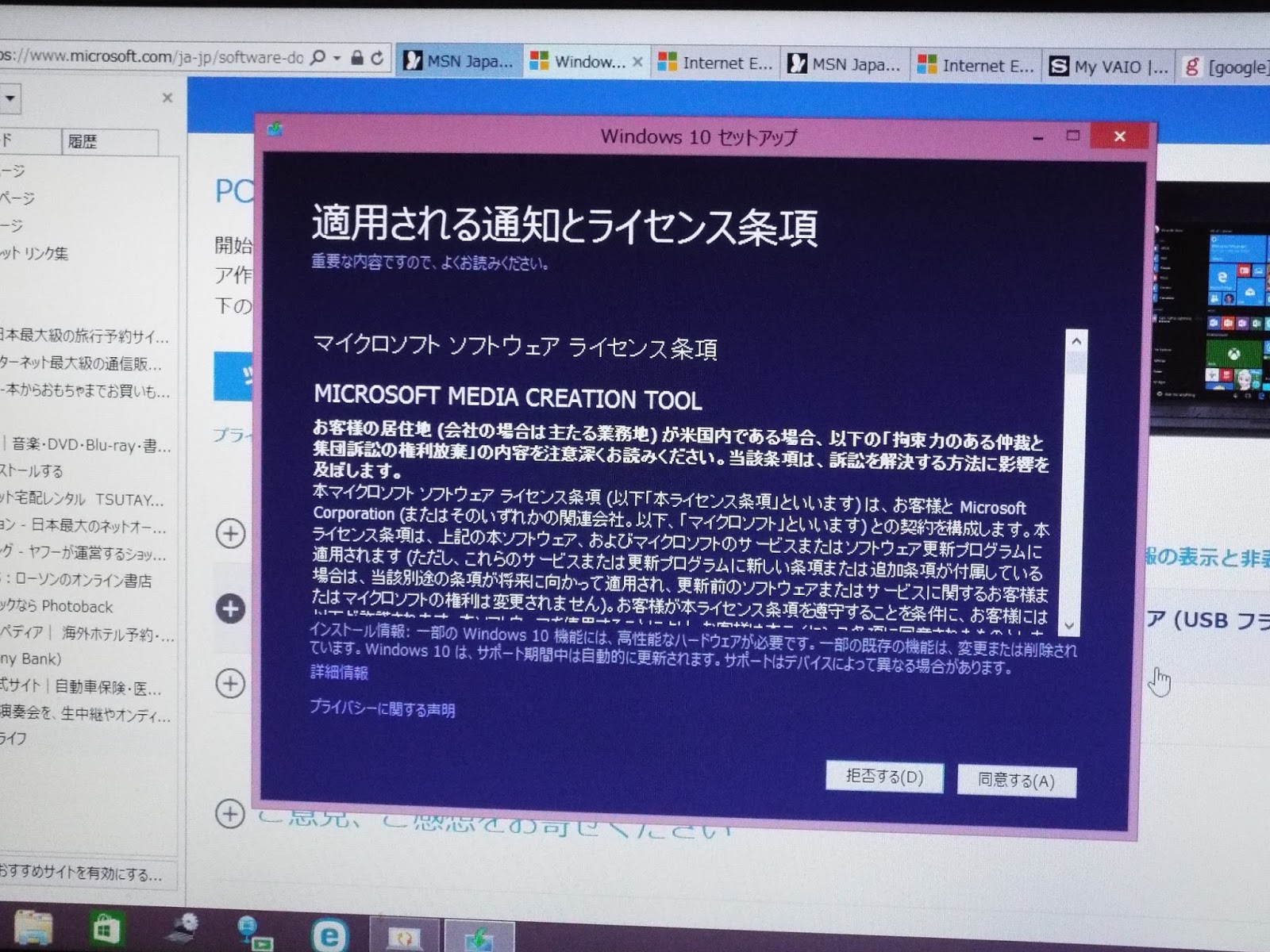
Task: Click the license text scrollbar track
Action: (x=1073, y=492)
